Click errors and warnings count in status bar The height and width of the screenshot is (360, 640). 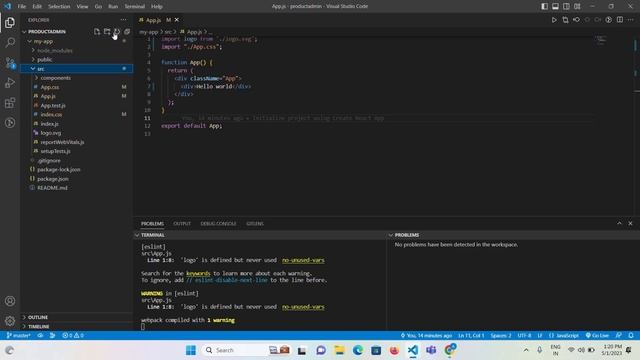(x=73, y=335)
